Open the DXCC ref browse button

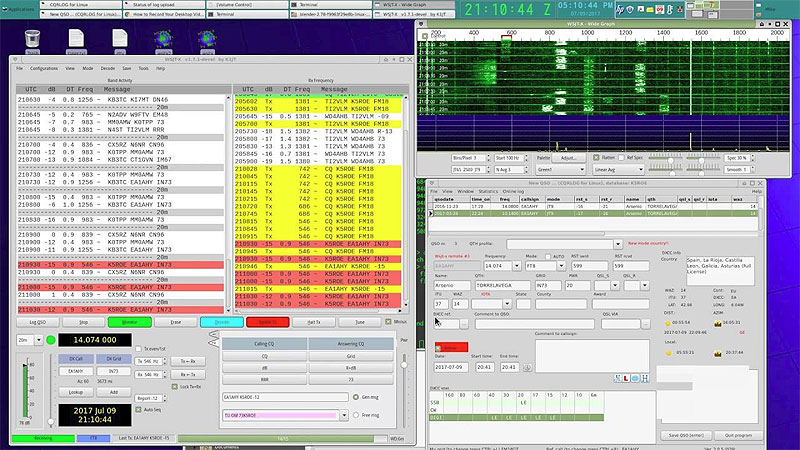click(464, 324)
